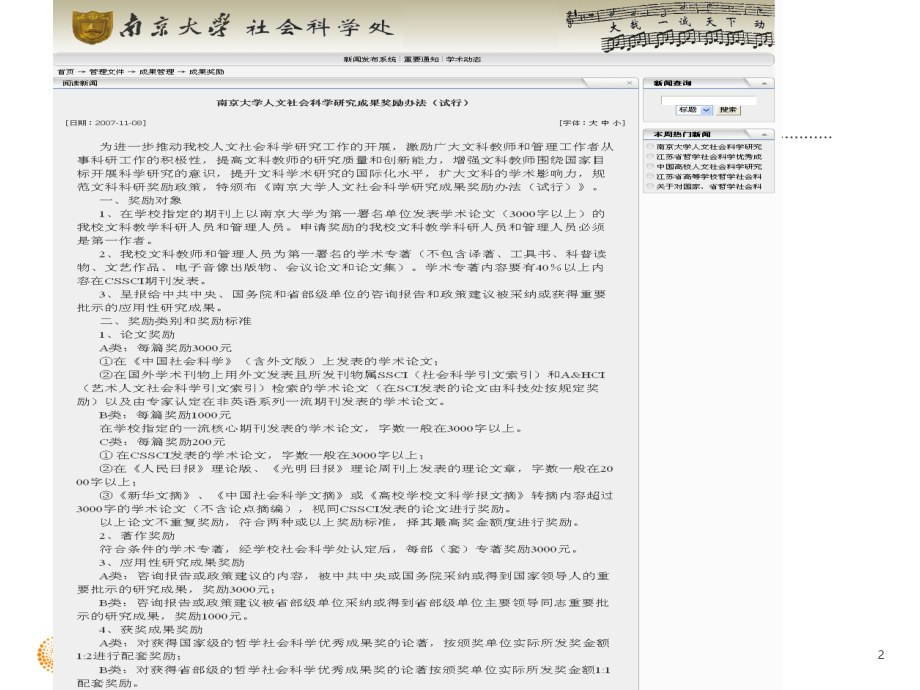Click the subheading 2、著作奖励
Screen dimensions: 920x690
click(137, 536)
